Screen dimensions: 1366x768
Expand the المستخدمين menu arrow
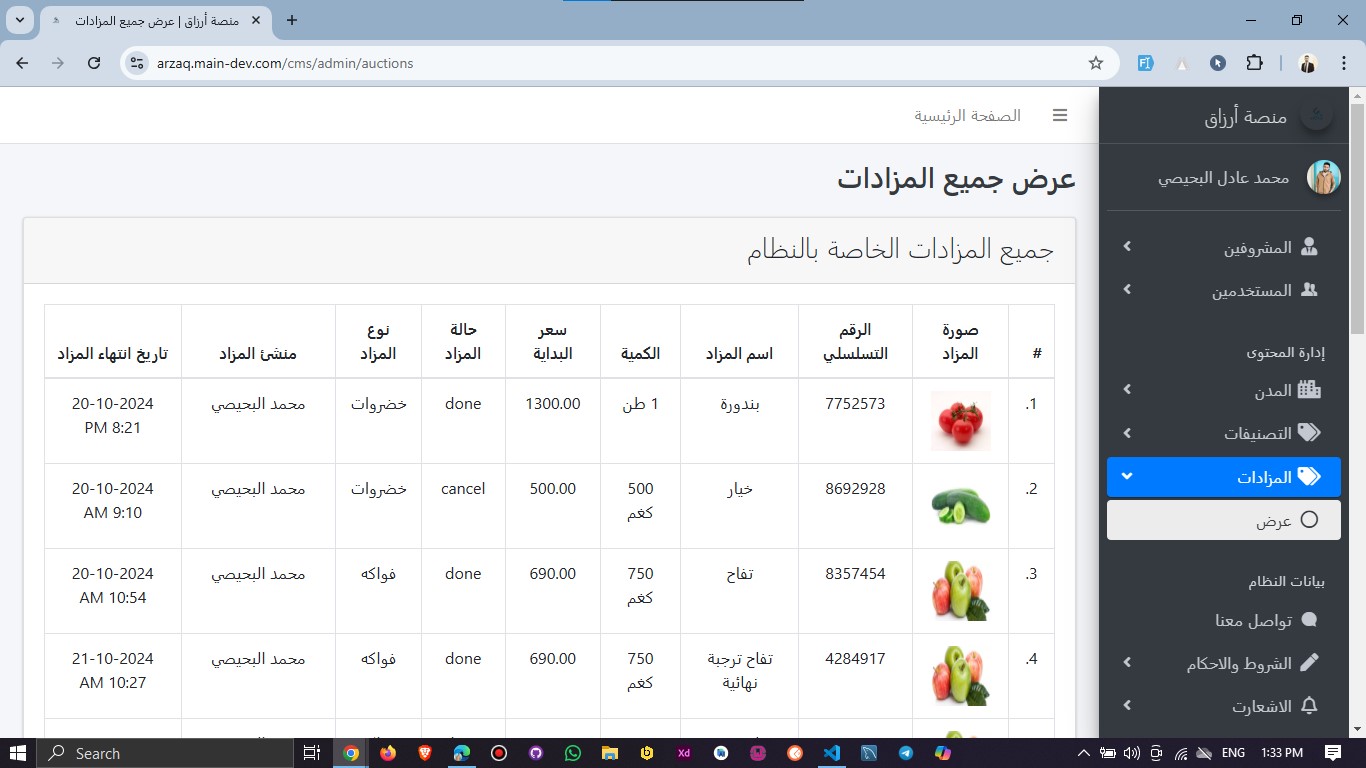pyautogui.click(x=1127, y=290)
